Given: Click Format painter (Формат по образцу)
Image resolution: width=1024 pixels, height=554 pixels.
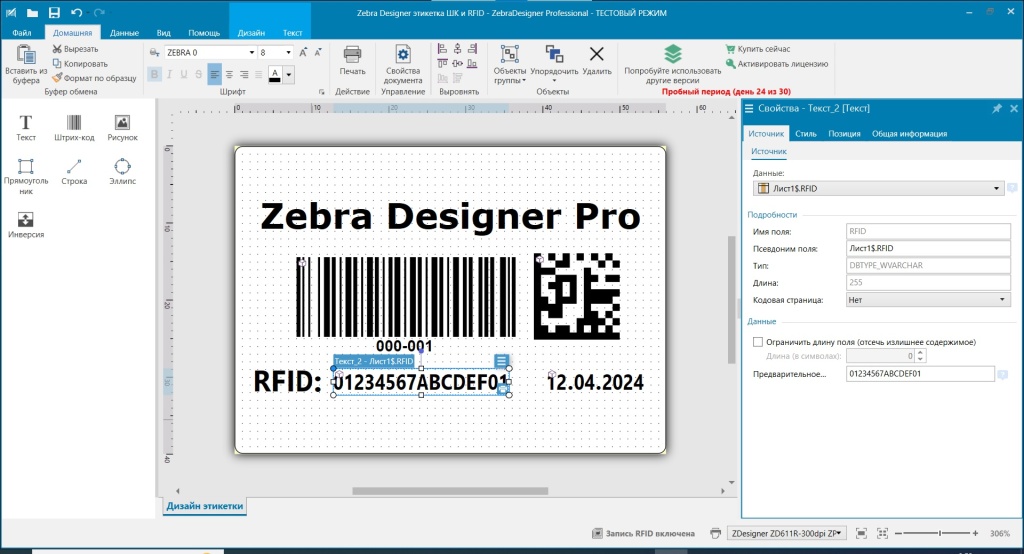Looking at the screenshot, I should point(94,78).
